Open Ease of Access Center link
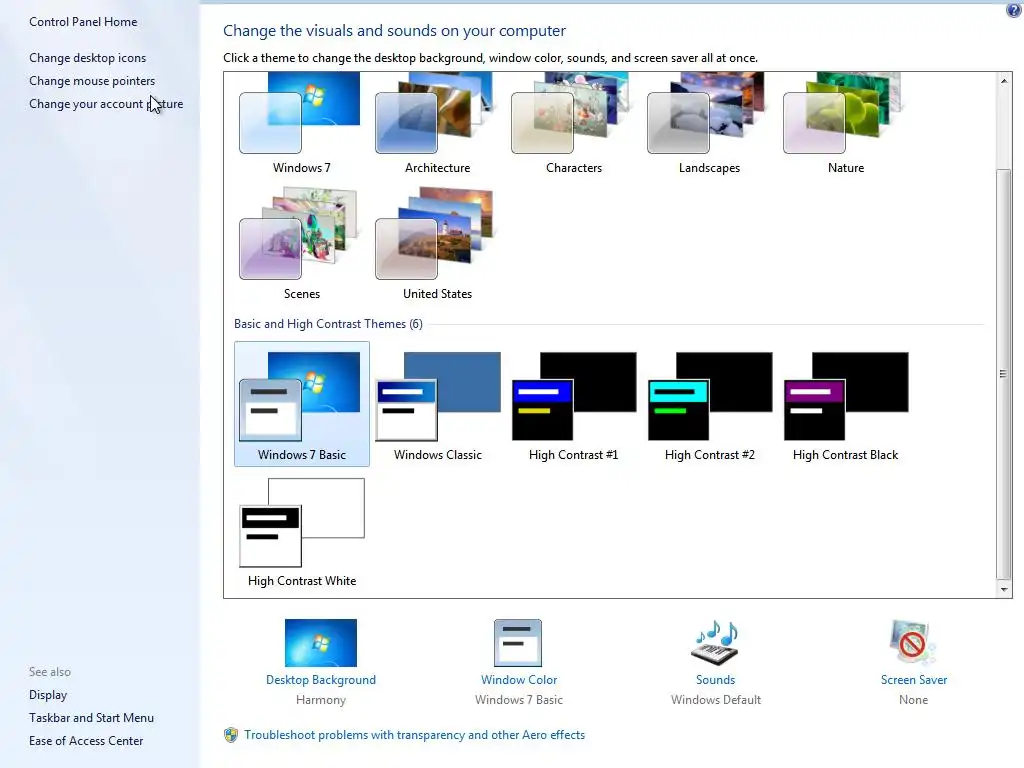The image size is (1024, 768). coord(86,741)
